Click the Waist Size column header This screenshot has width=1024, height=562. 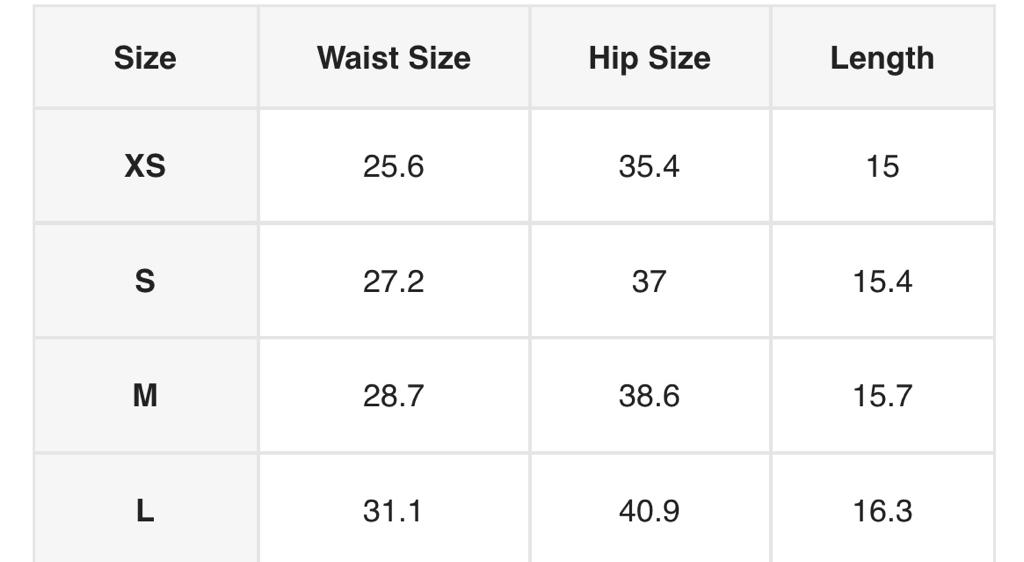pos(394,58)
